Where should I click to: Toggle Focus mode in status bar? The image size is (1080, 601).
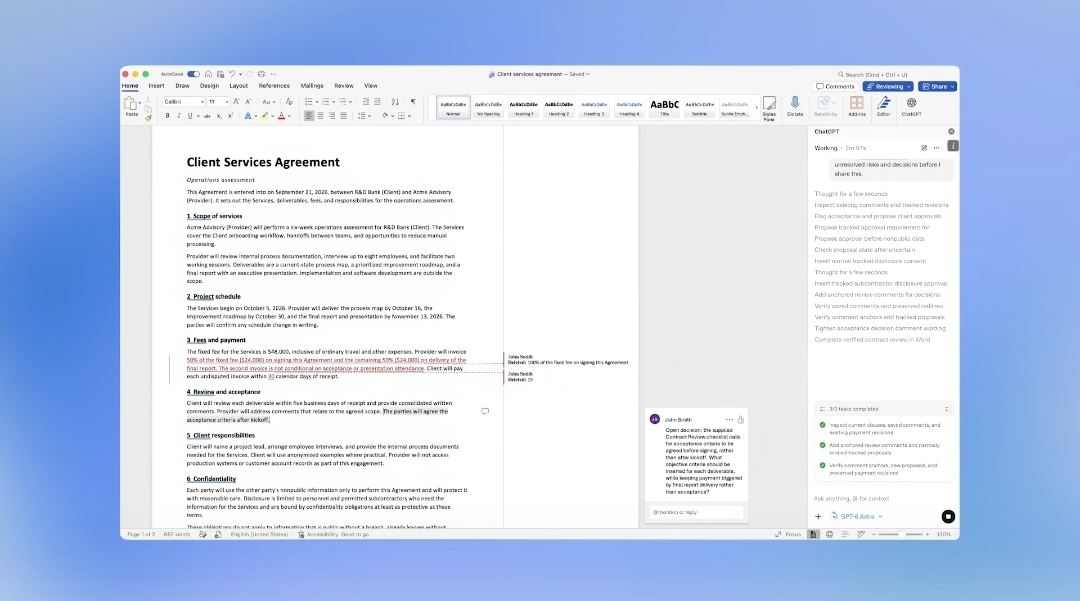[x=788, y=534]
